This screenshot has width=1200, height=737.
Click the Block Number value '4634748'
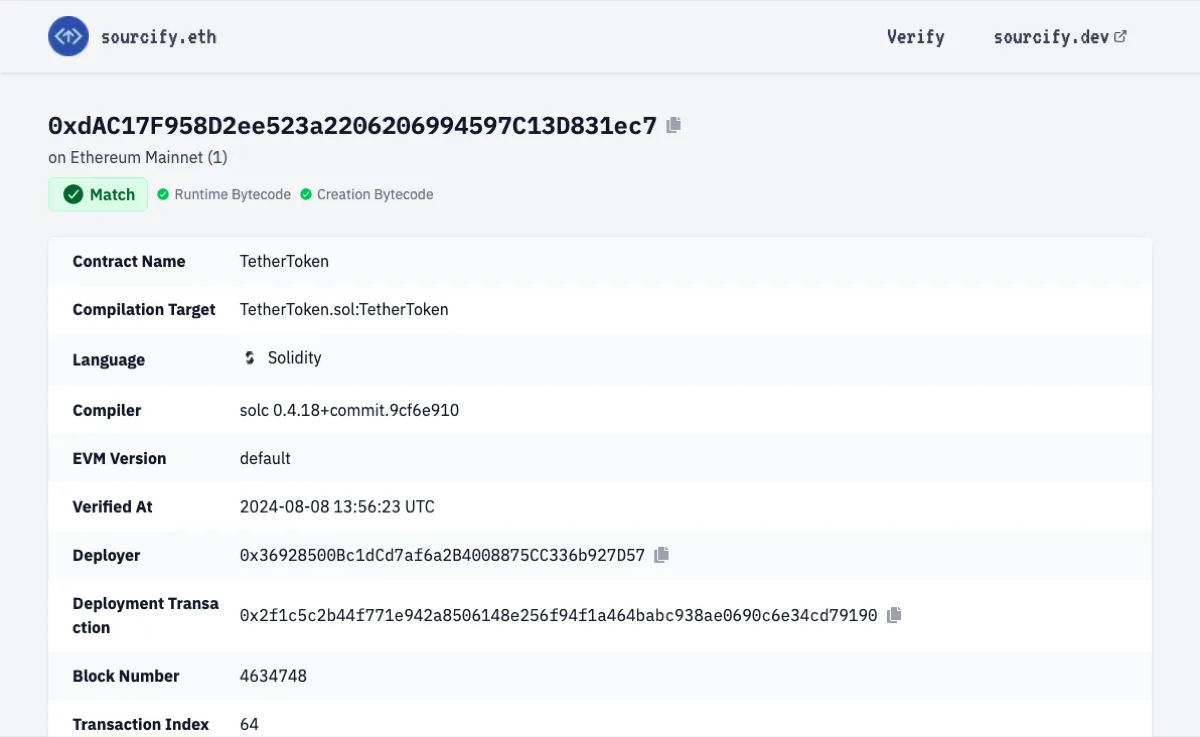pos(273,676)
